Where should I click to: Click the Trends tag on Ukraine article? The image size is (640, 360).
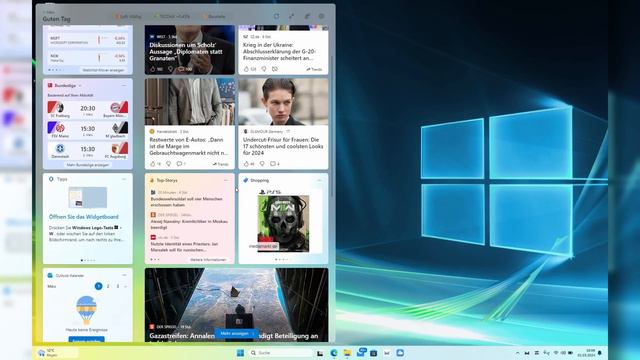[314, 69]
